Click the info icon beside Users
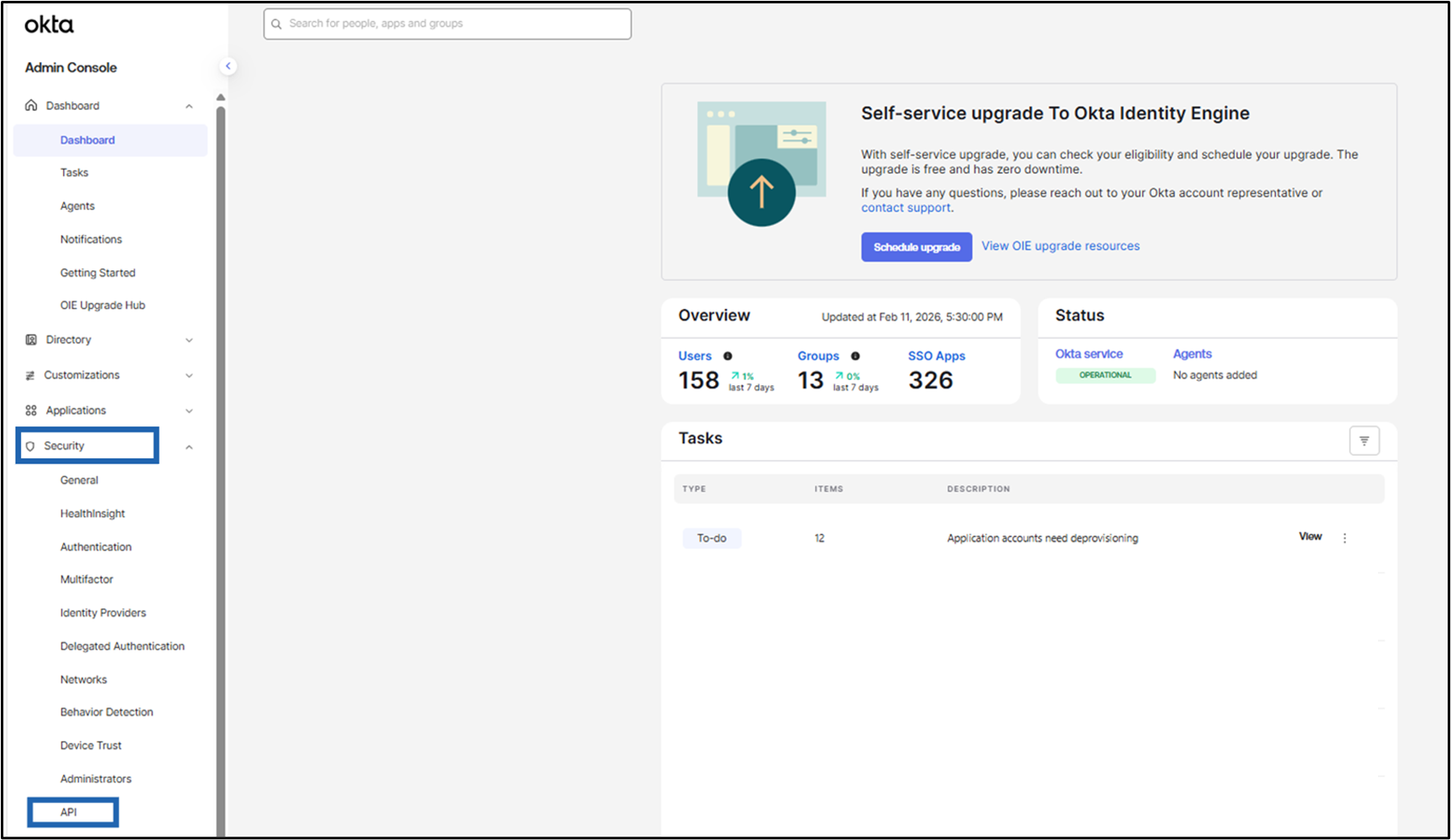 click(728, 356)
